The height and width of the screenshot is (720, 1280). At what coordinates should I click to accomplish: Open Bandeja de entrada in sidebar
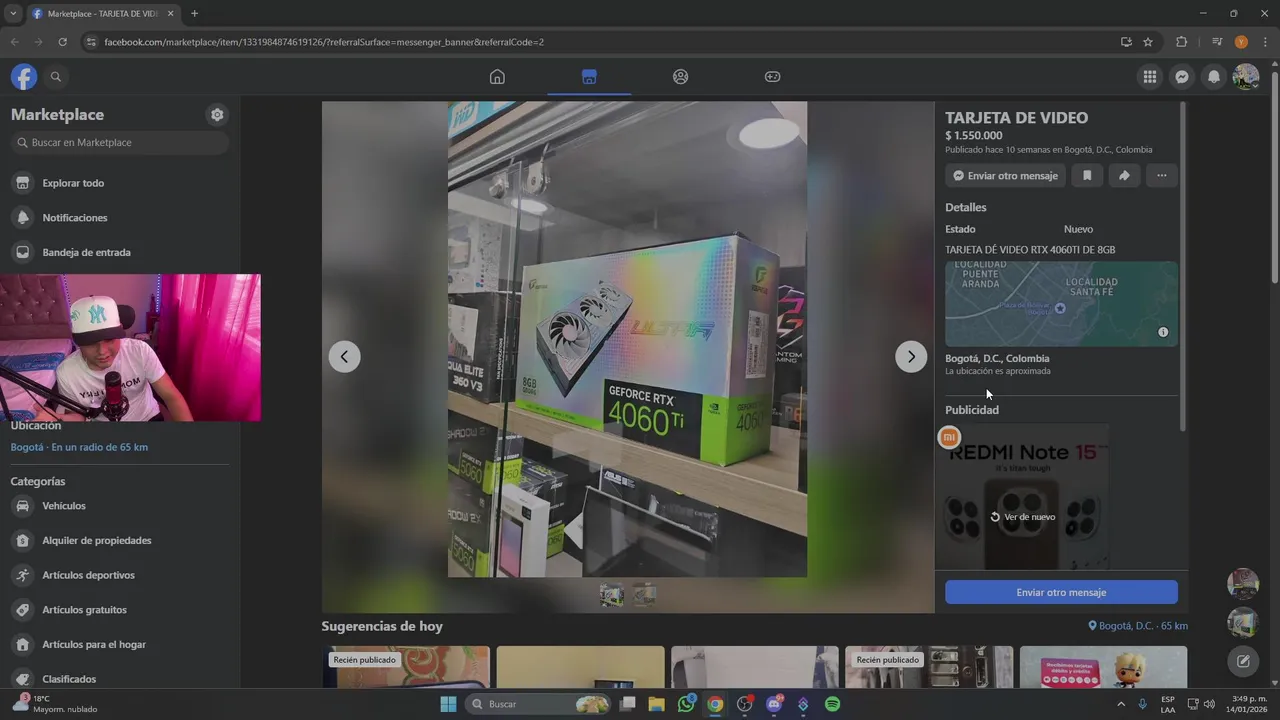coord(120,253)
